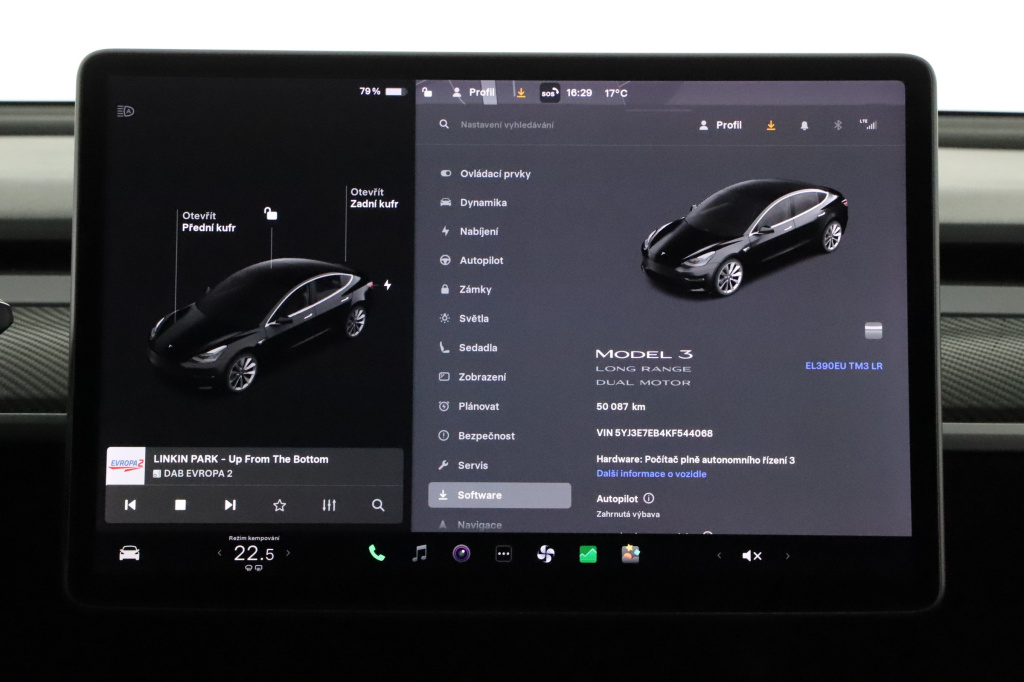Tap the small gray card icon under car image
Screen dimensions: 1024x682
tap(873, 331)
